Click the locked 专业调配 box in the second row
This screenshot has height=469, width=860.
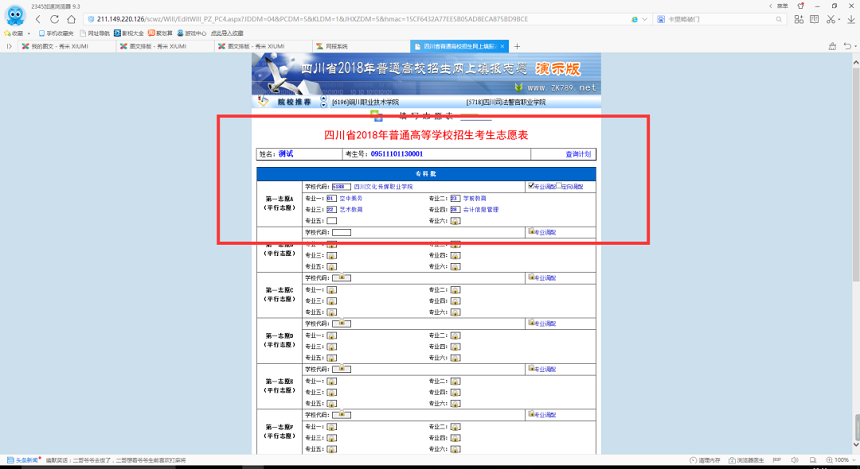pyautogui.click(x=531, y=232)
